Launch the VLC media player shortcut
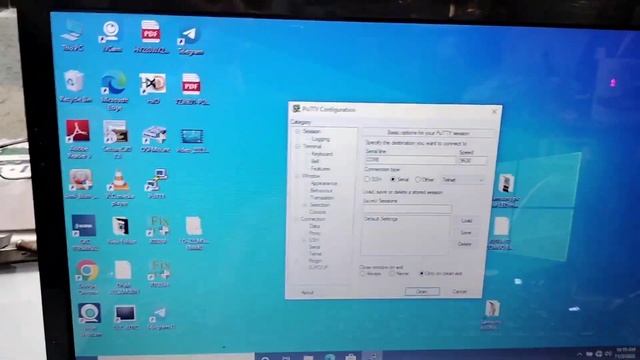This screenshot has height=360, width=640. tap(119, 189)
